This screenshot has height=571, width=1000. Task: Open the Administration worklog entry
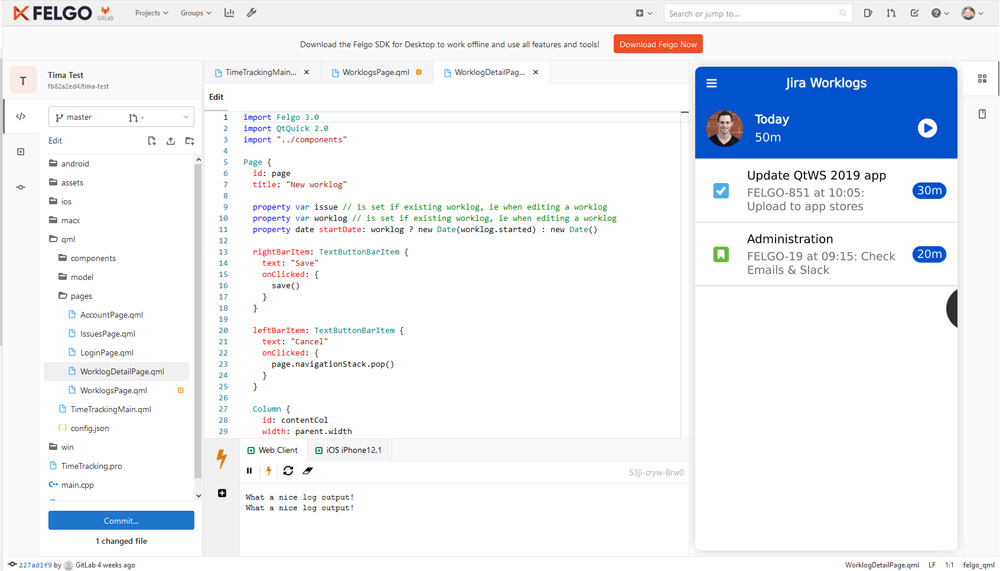(826, 255)
